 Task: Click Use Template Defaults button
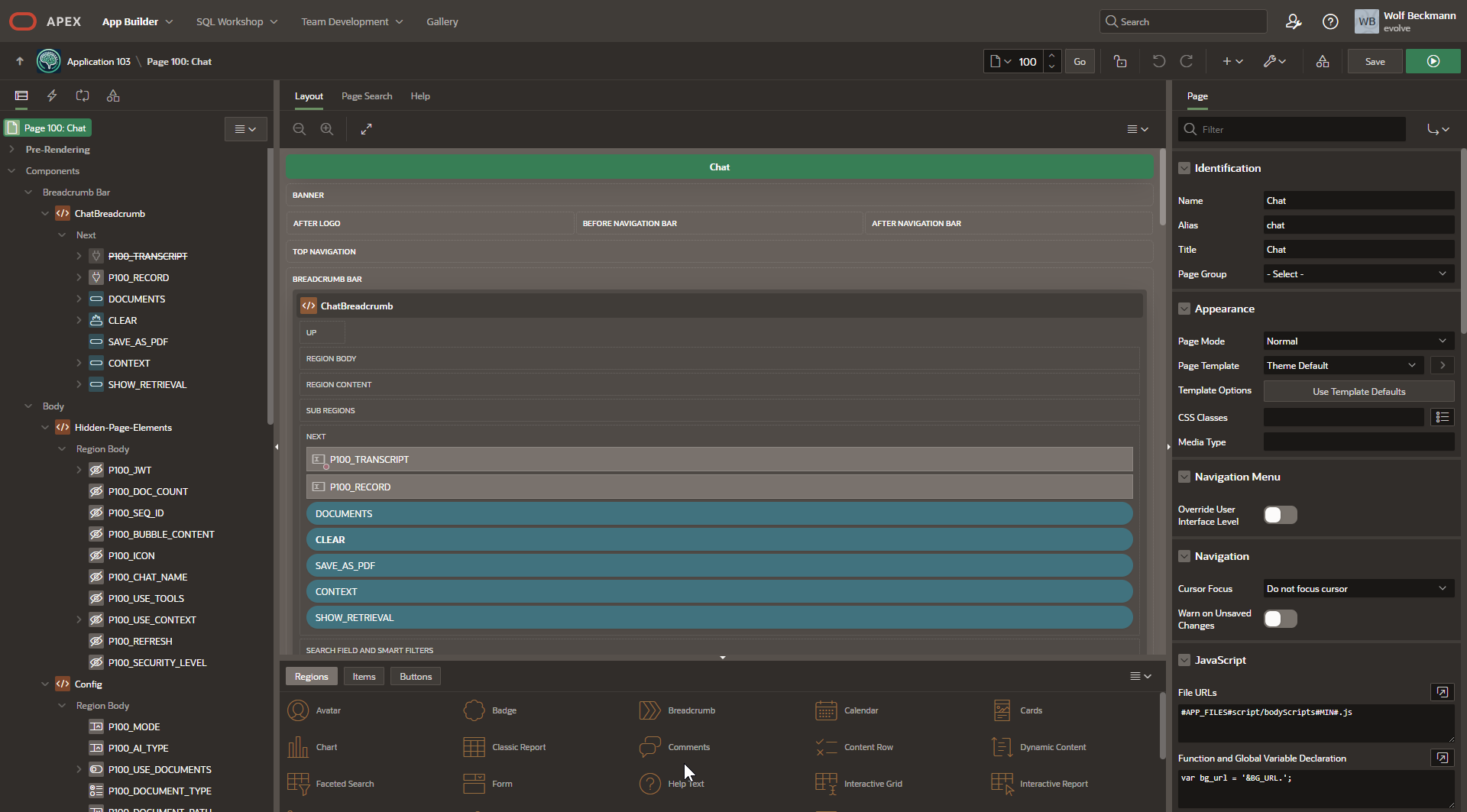click(x=1359, y=392)
